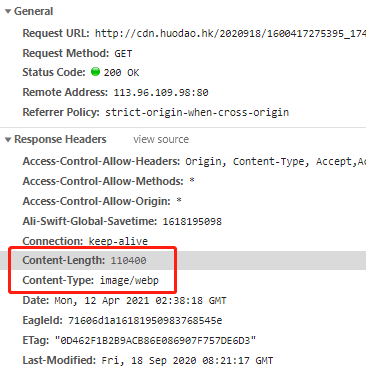Collapse the Response Headers section triangle
This screenshot has width=366, height=374.
click(x=8, y=140)
